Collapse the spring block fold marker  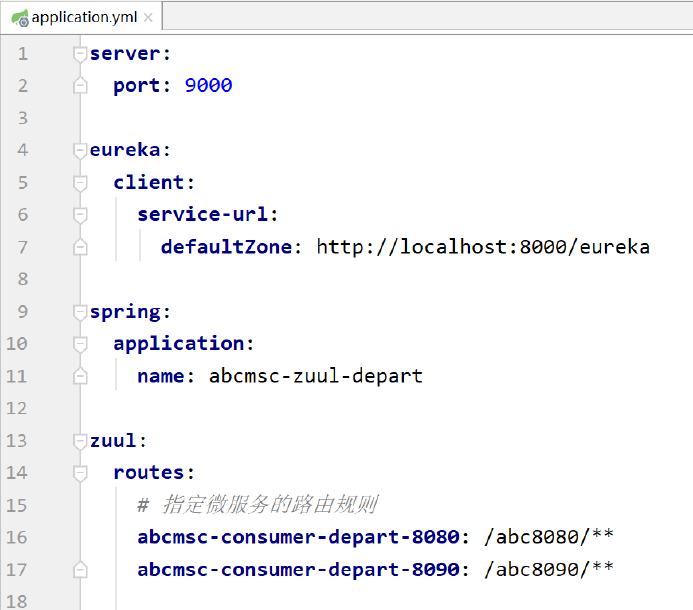point(80,312)
